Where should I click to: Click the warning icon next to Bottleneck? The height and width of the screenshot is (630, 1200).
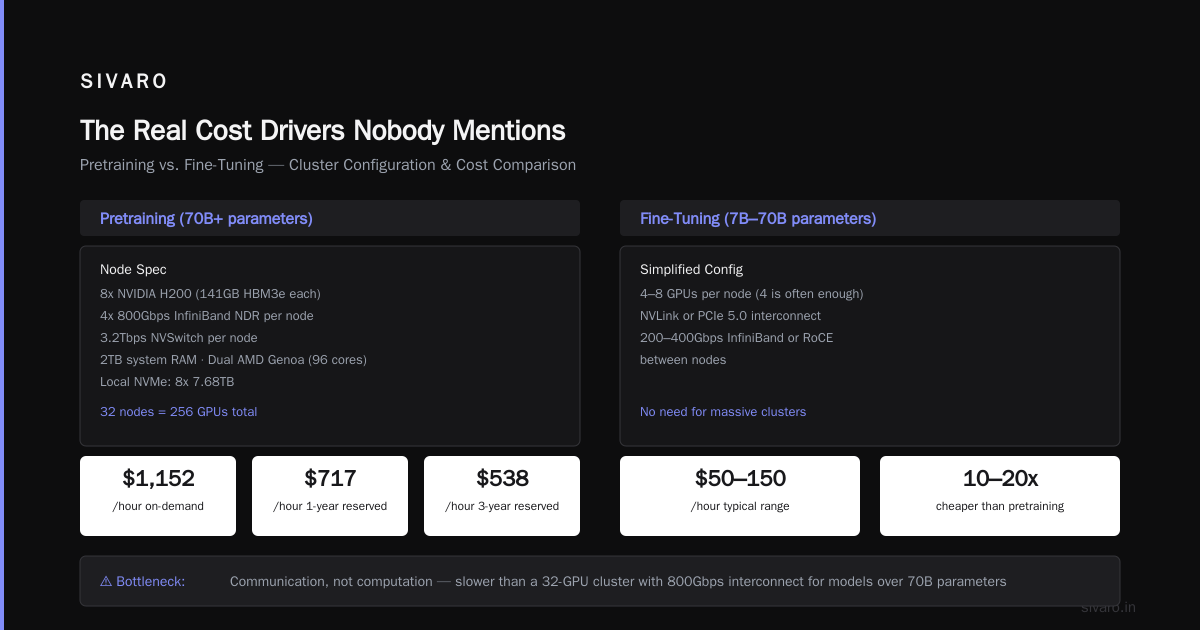[x=106, y=581]
